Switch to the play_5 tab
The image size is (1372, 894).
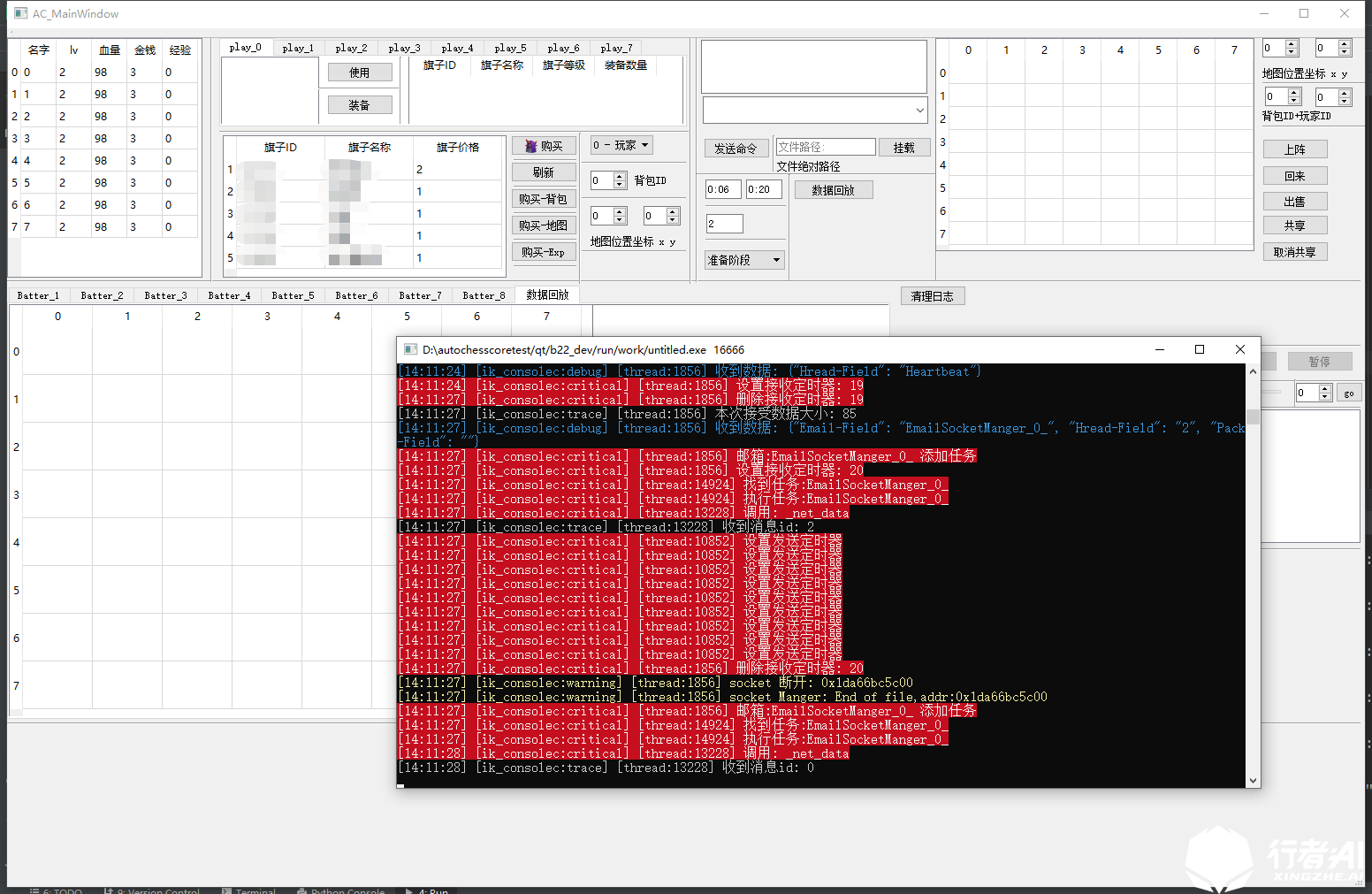[510, 48]
